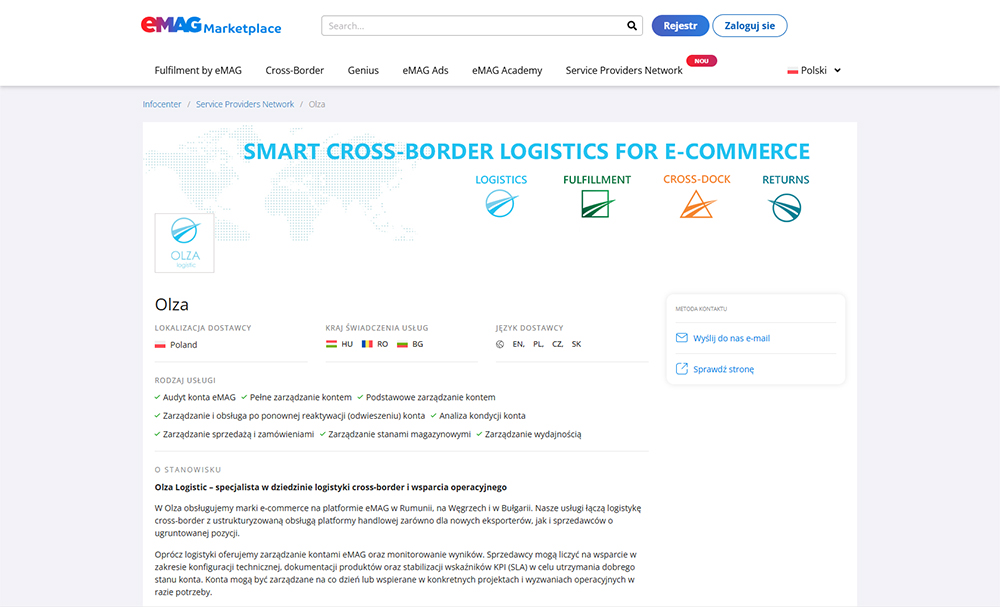Viewport: 1000px width, 607px height.
Task: Click the RO Romania flag
Action: pyautogui.click(x=367, y=344)
